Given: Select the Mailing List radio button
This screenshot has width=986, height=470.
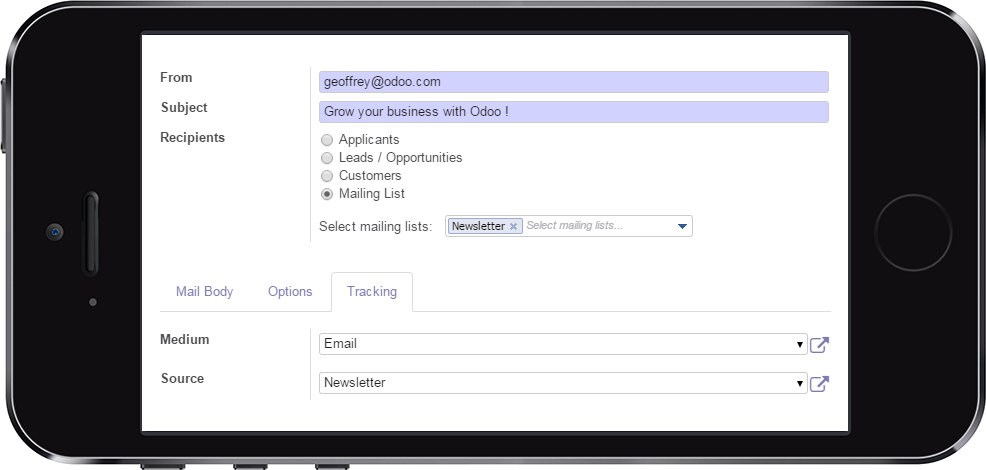Looking at the screenshot, I should coord(327,194).
